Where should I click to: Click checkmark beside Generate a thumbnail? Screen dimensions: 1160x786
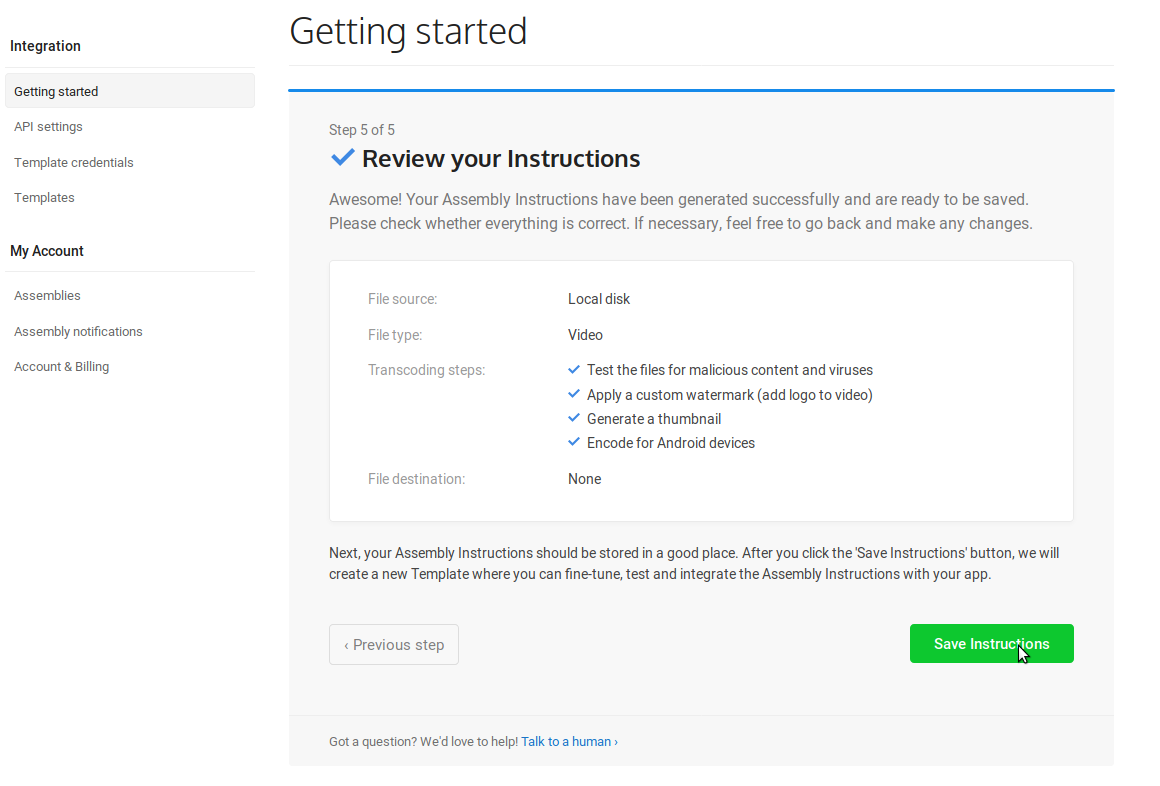tap(574, 418)
